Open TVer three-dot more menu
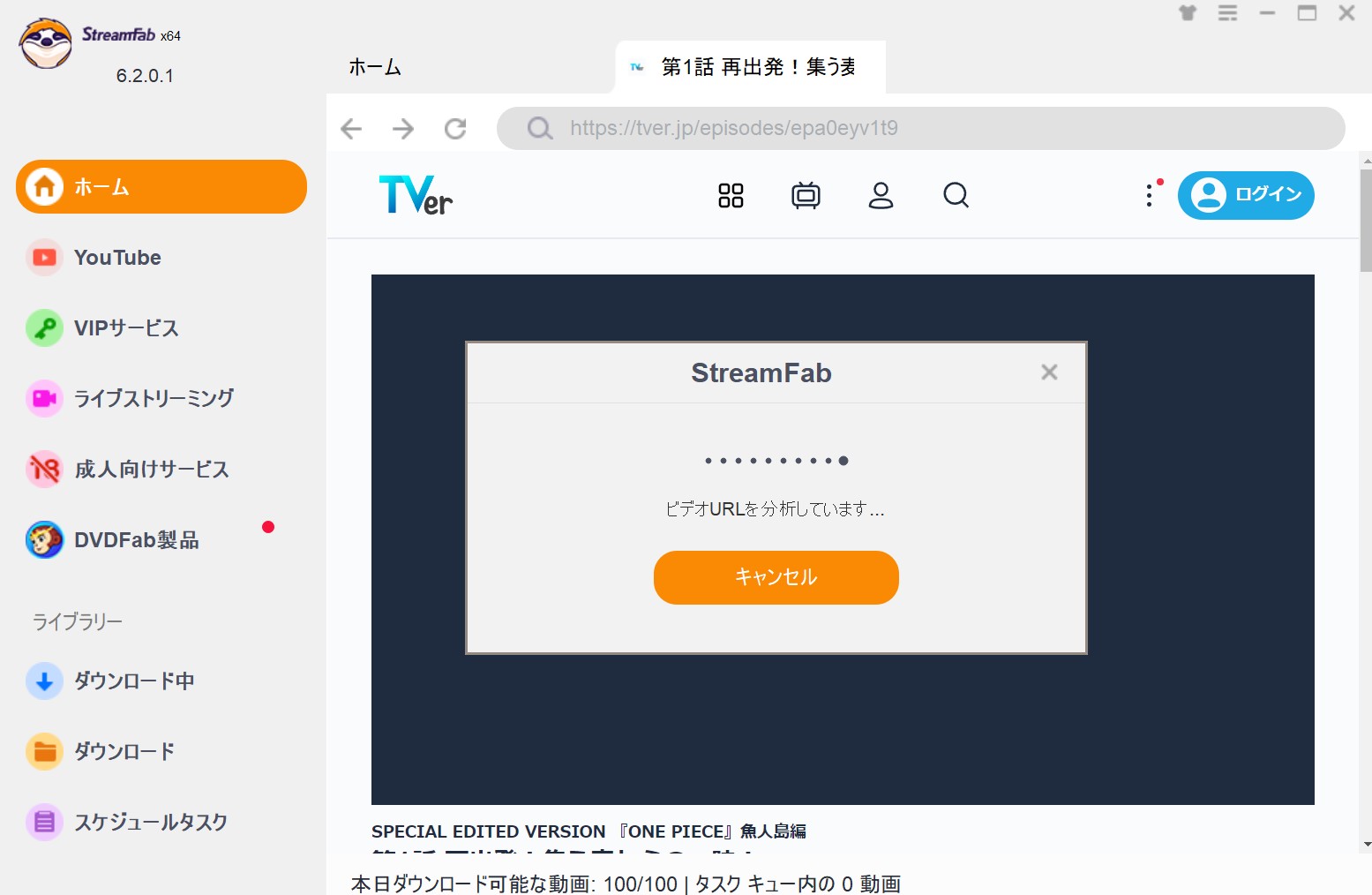 pyautogui.click(x=1149, y=195)
